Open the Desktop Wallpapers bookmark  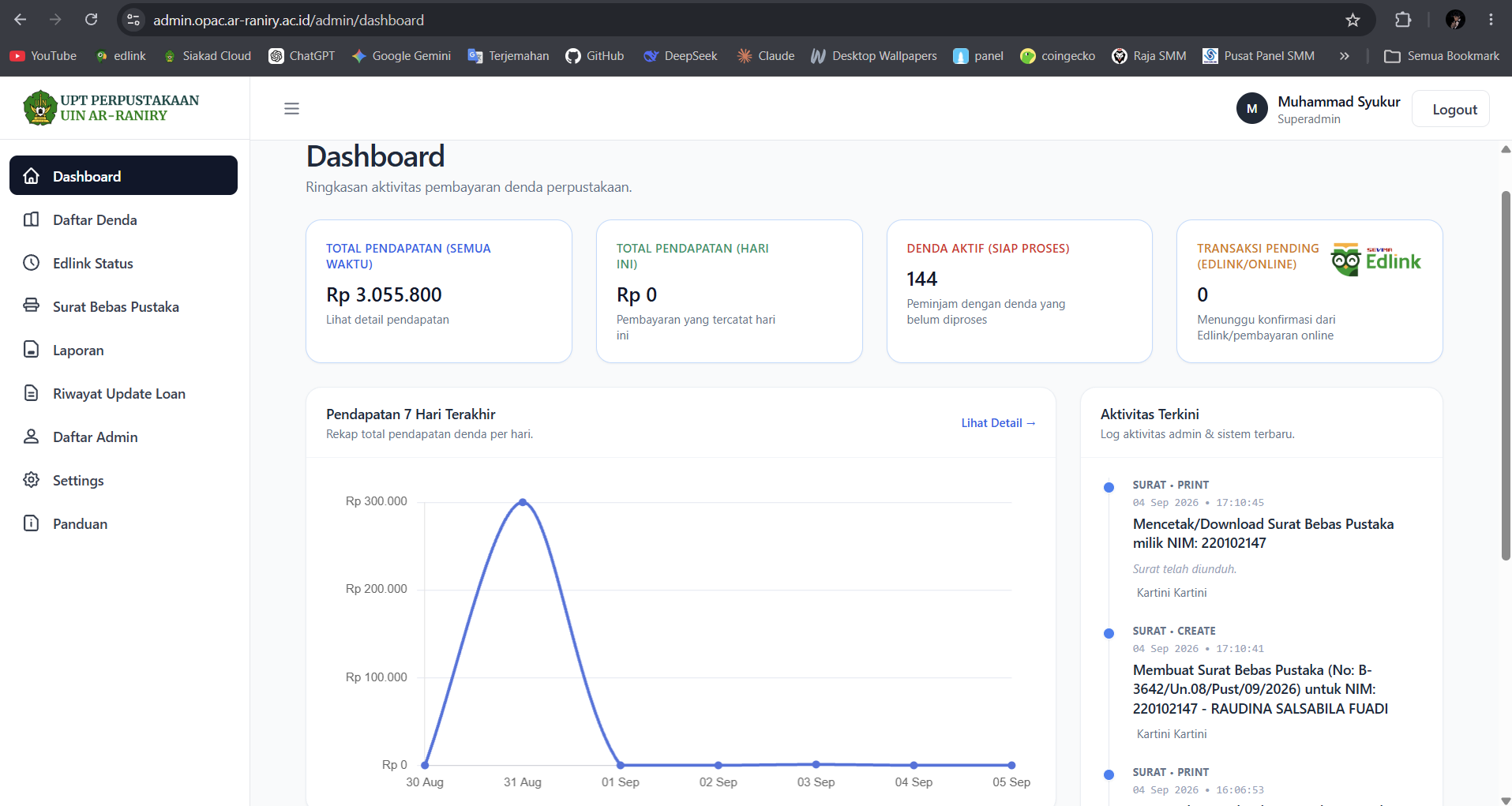pyautogui.click(x=873, y=56)
